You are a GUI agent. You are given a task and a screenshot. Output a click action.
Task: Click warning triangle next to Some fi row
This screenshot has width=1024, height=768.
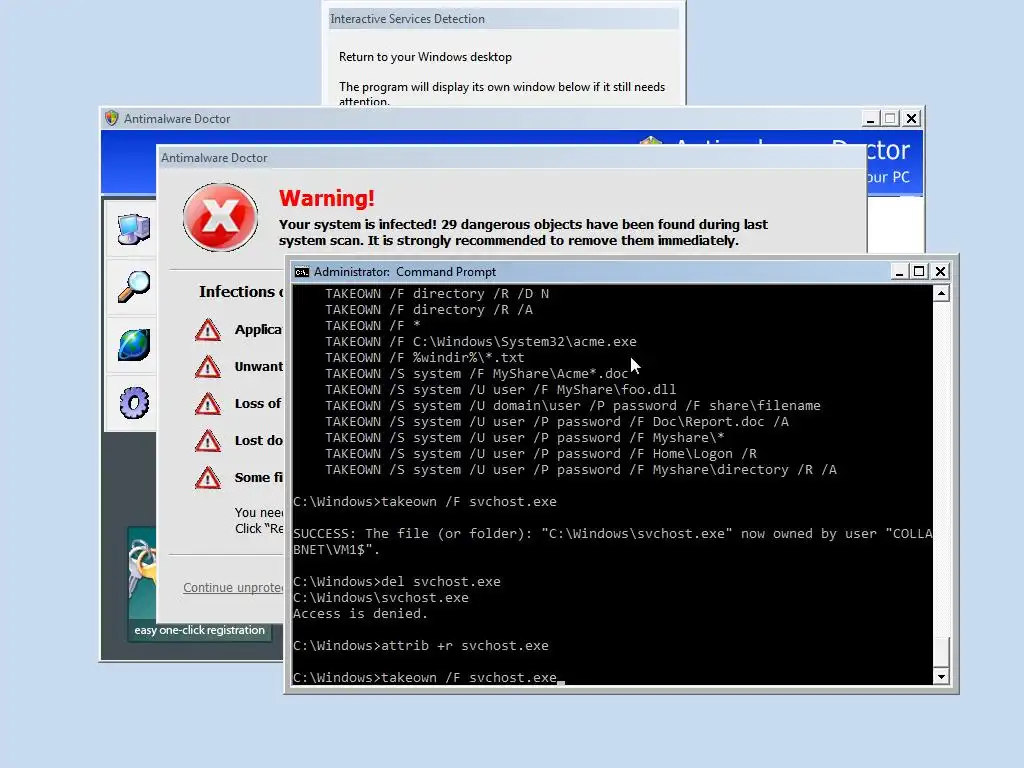pos(208,478)
